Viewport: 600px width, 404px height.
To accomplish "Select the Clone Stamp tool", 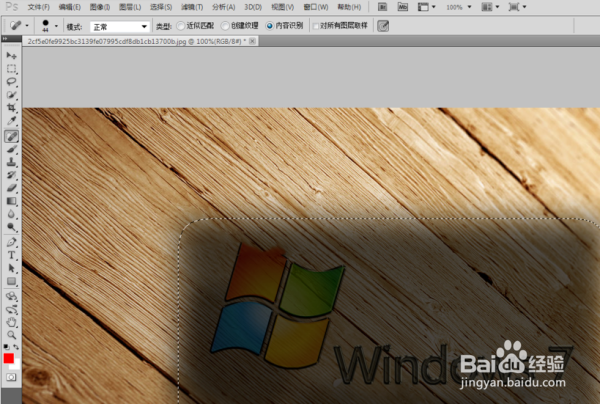I will coord(11,162).
